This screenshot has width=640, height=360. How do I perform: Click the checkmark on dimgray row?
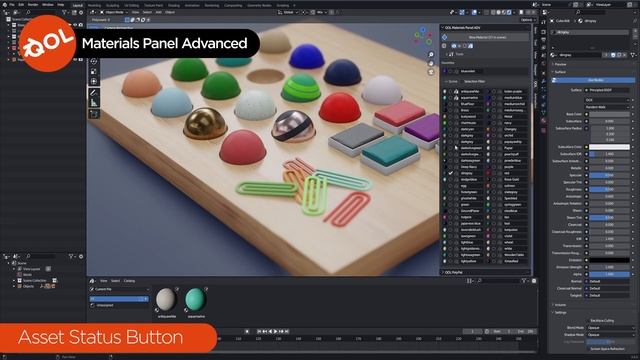coord(451,173)
